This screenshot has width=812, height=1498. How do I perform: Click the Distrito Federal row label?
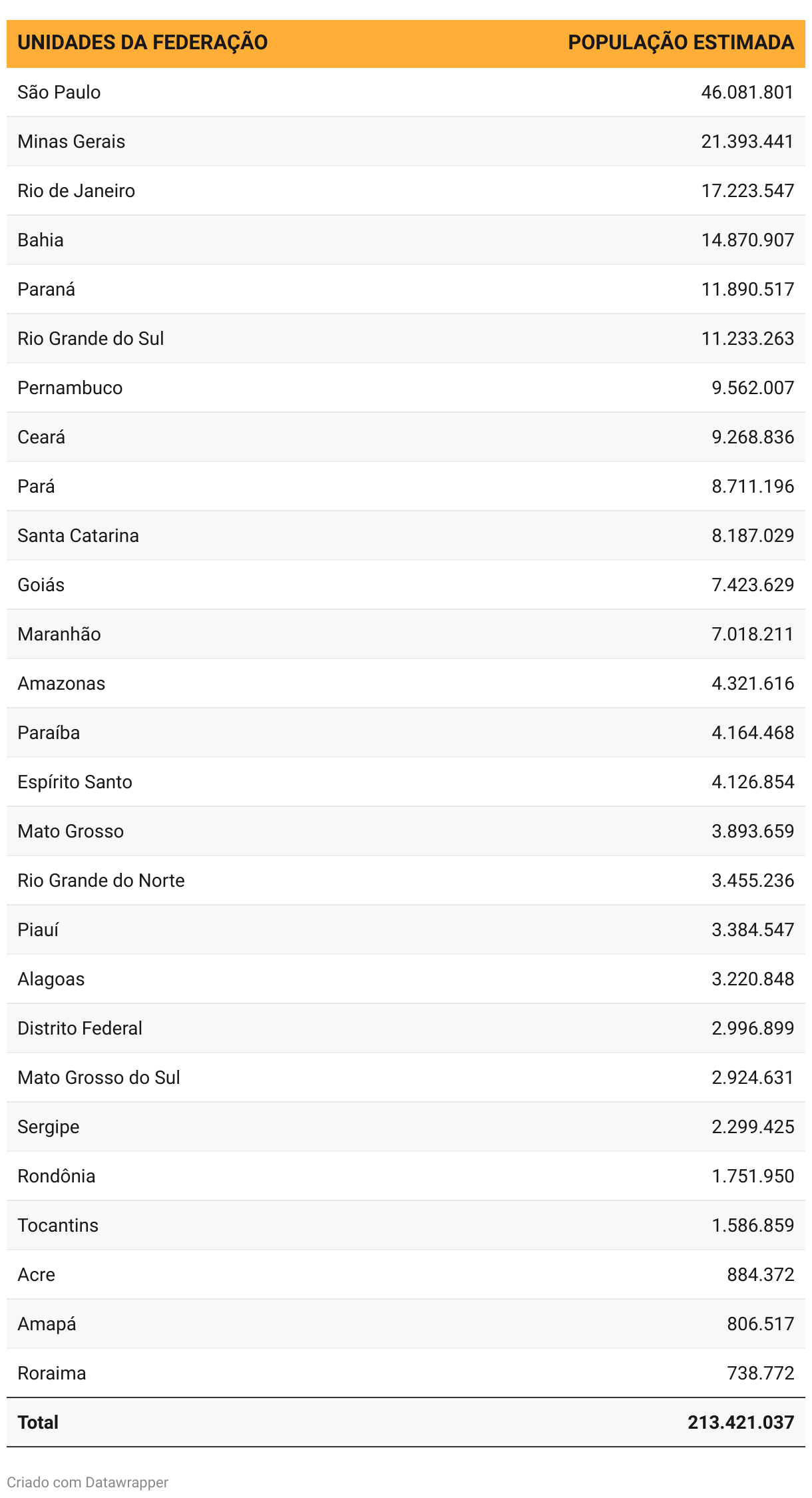80,1029
